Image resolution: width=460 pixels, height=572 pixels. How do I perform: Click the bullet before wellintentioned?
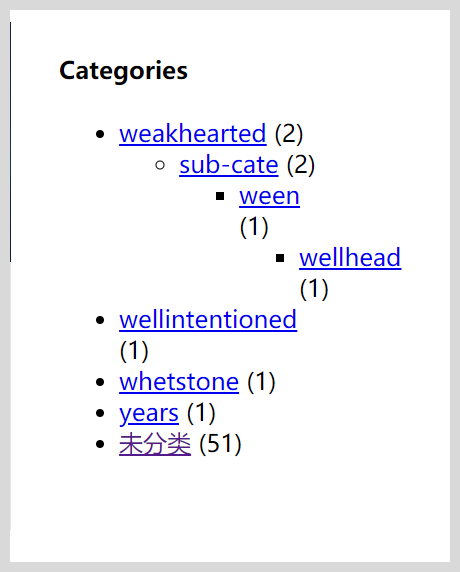100,320
